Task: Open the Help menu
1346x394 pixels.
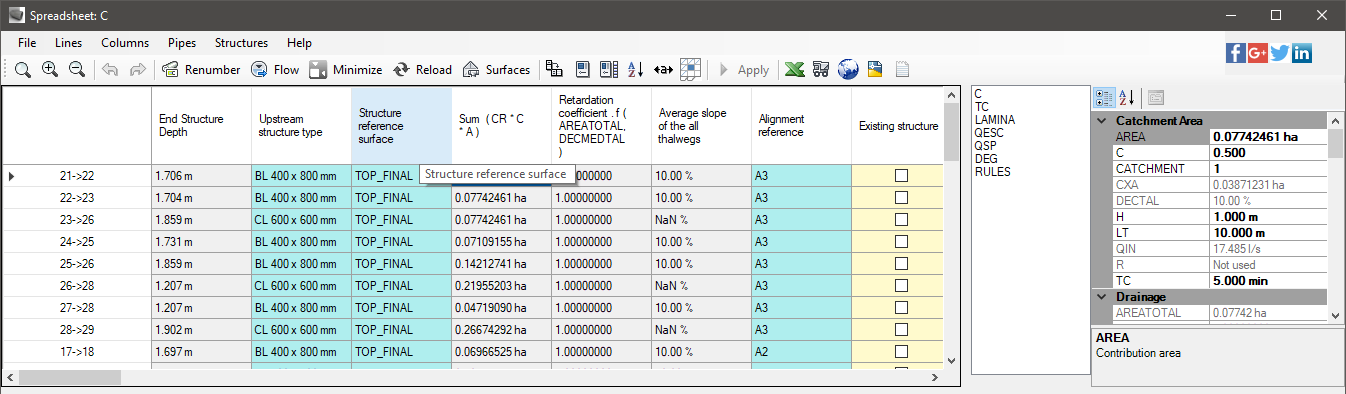Action: (x=299, y=43)
